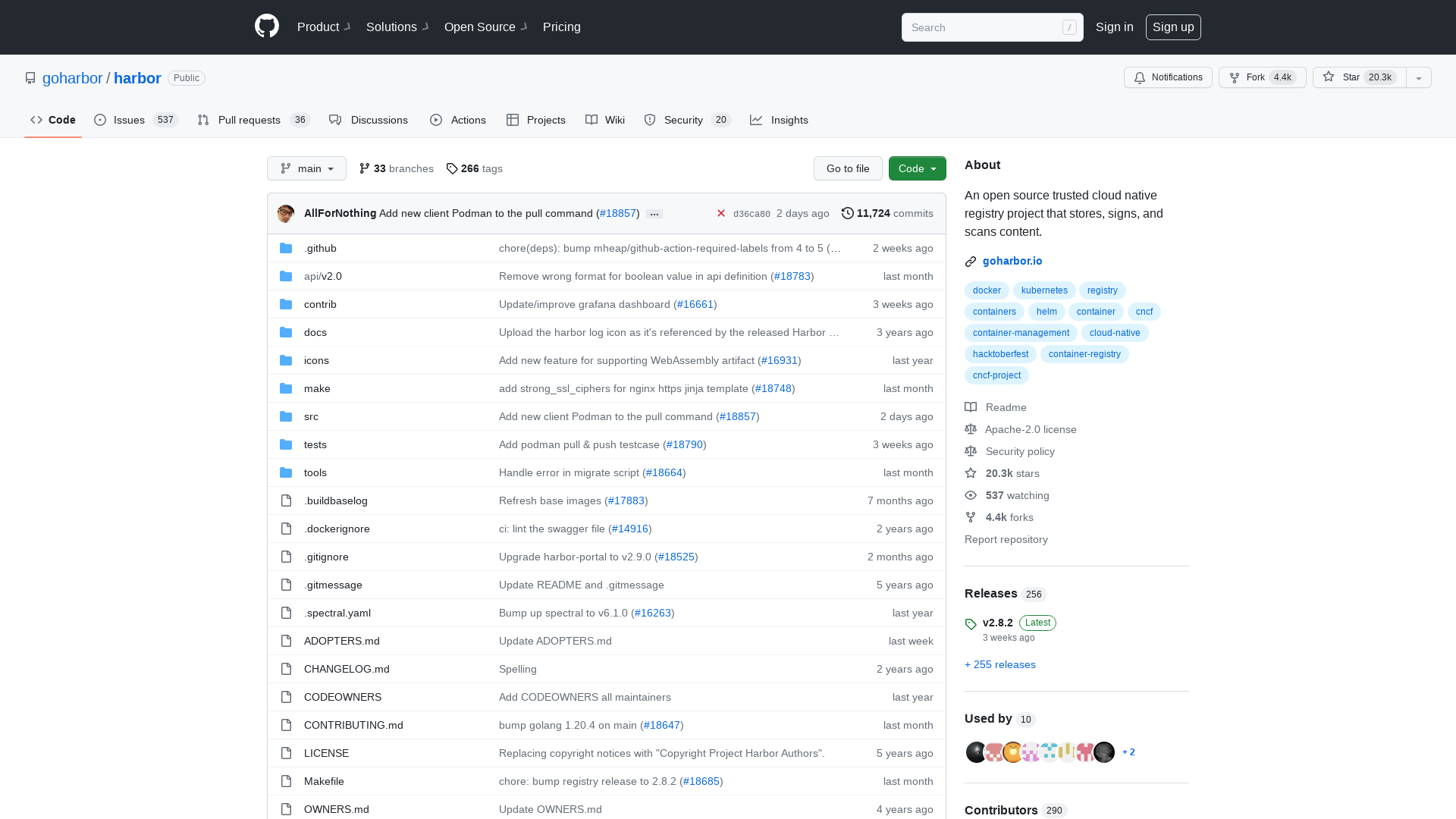Click the commit history clock icon
Viewport: 1456px width, 819px height.
point(848,213)
